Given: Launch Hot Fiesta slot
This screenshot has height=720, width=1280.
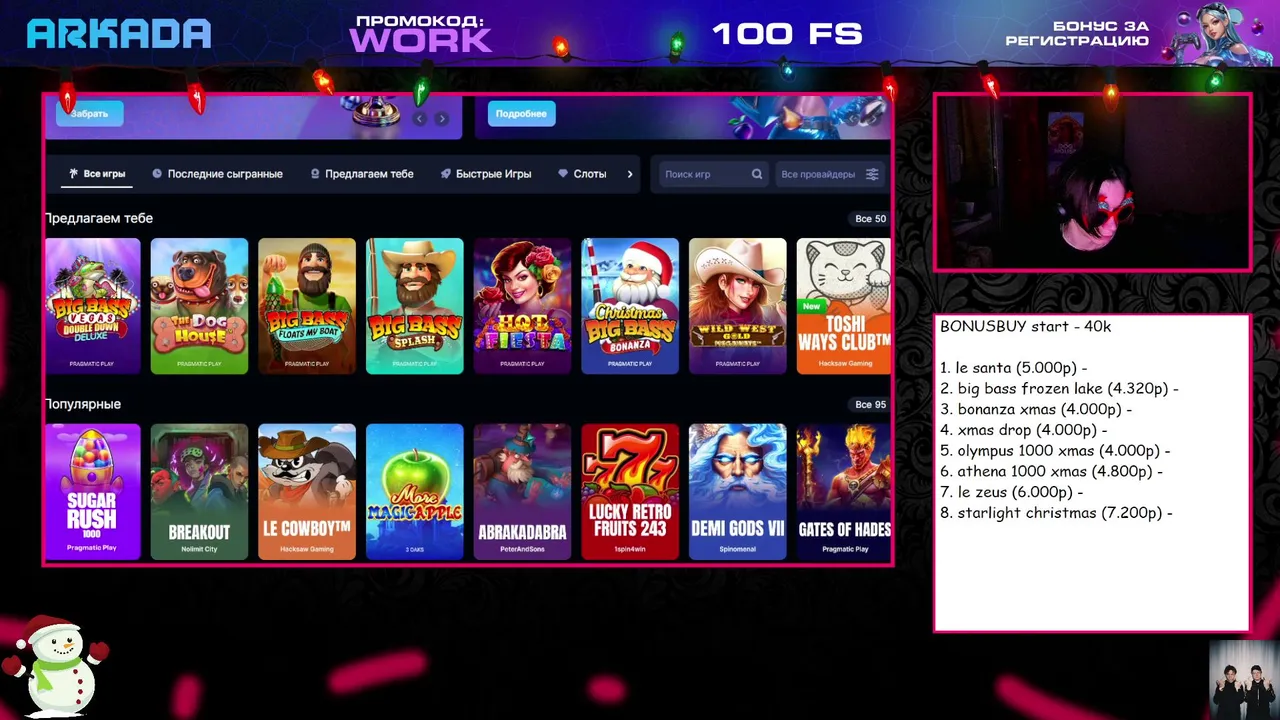Looking at the screenshot, I should (x=522, y=306).
